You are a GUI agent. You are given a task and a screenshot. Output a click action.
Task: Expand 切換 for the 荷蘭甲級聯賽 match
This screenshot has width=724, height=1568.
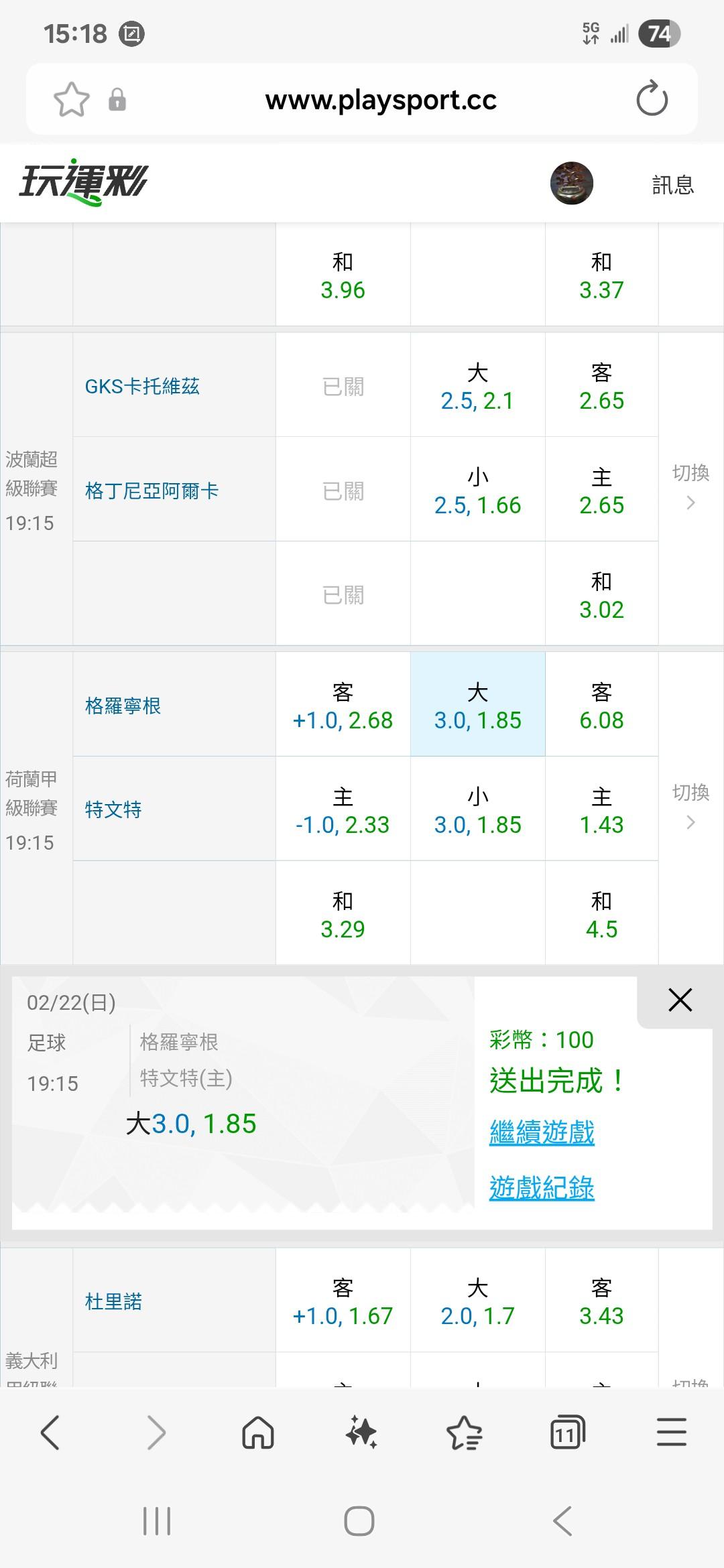(690, 807)
